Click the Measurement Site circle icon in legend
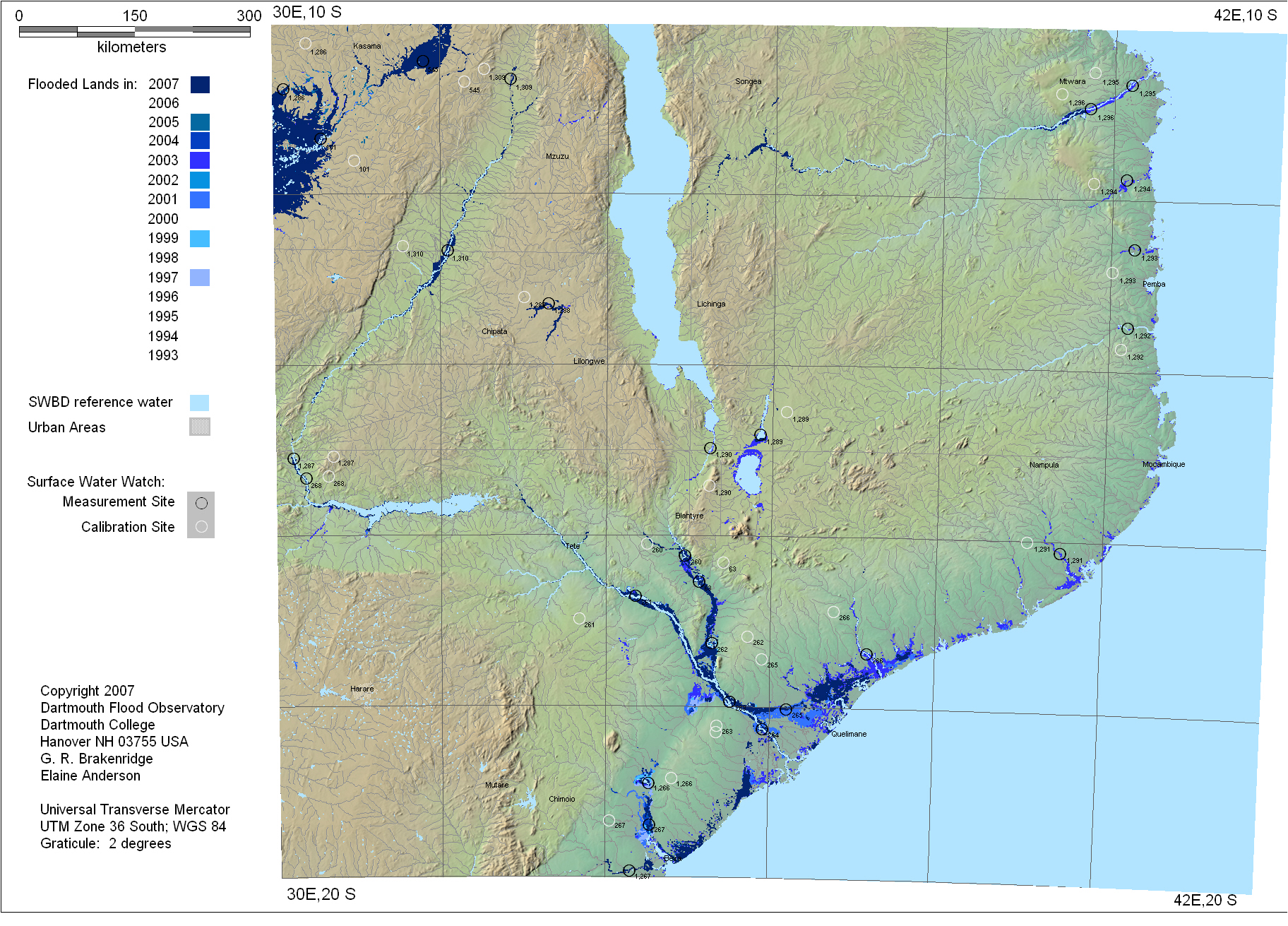This screenshot has width=1288, height=926. 201,503
